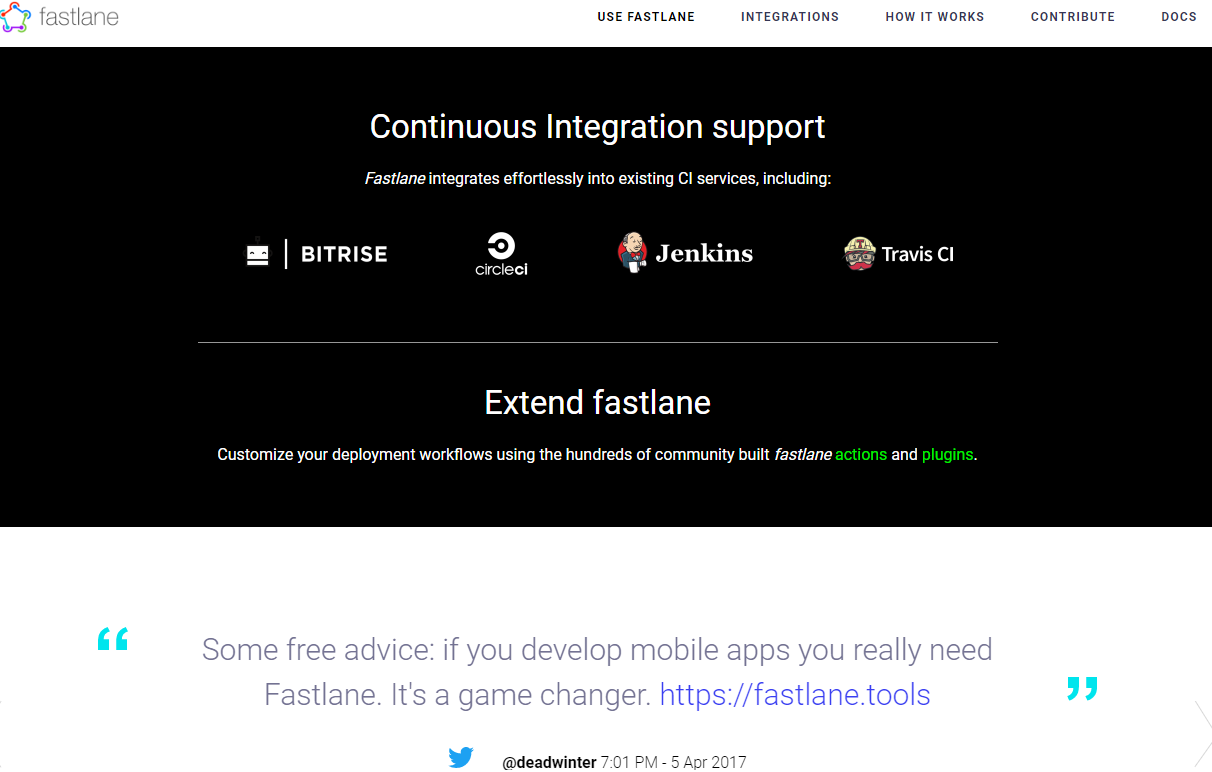The height and width of the screenshot is (772, 1212).
Task: Click the fastlane wordmark text
Action: pos(79,16)
